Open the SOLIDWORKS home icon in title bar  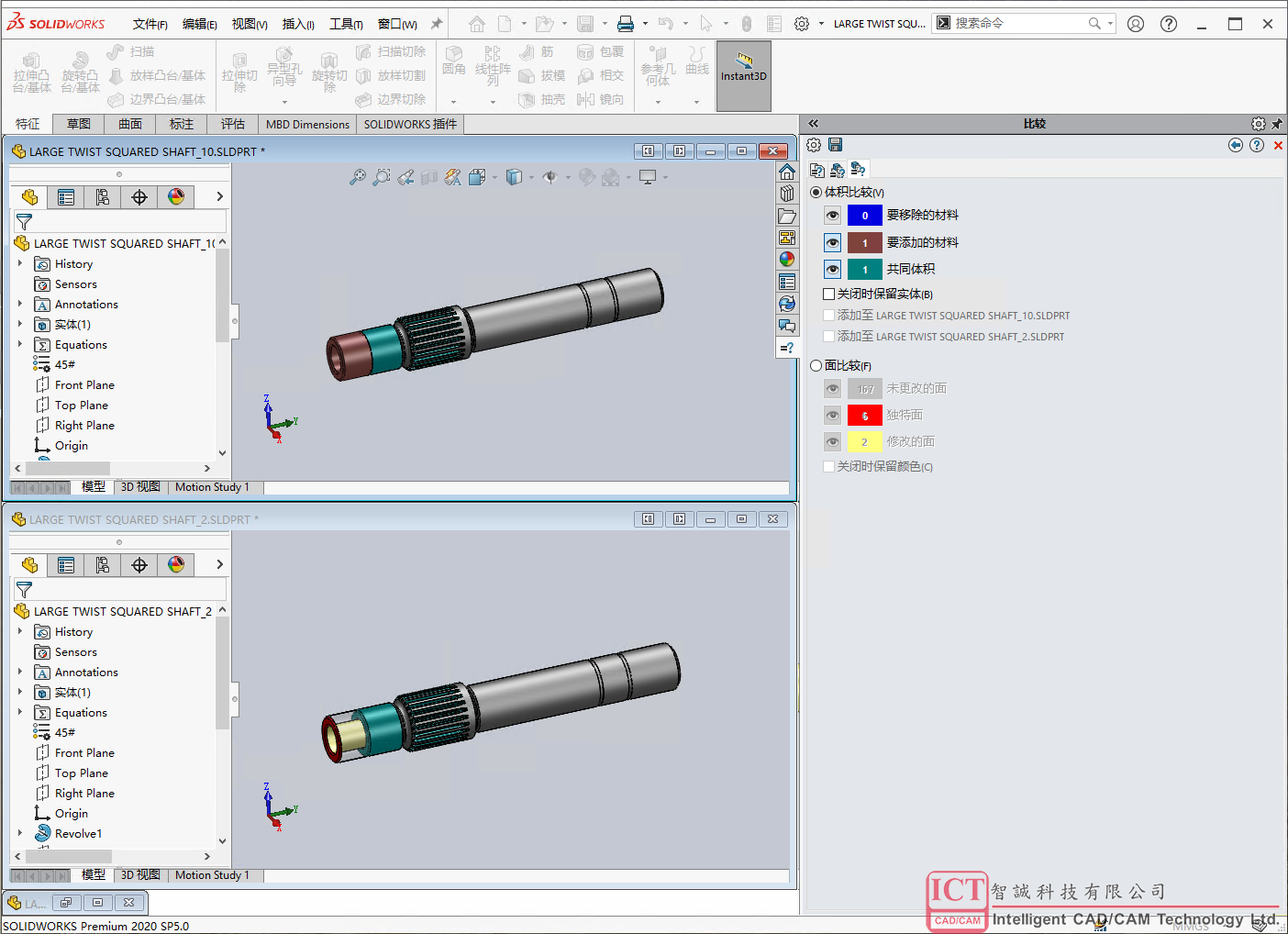pyautogui.click(x=477, y=24)
